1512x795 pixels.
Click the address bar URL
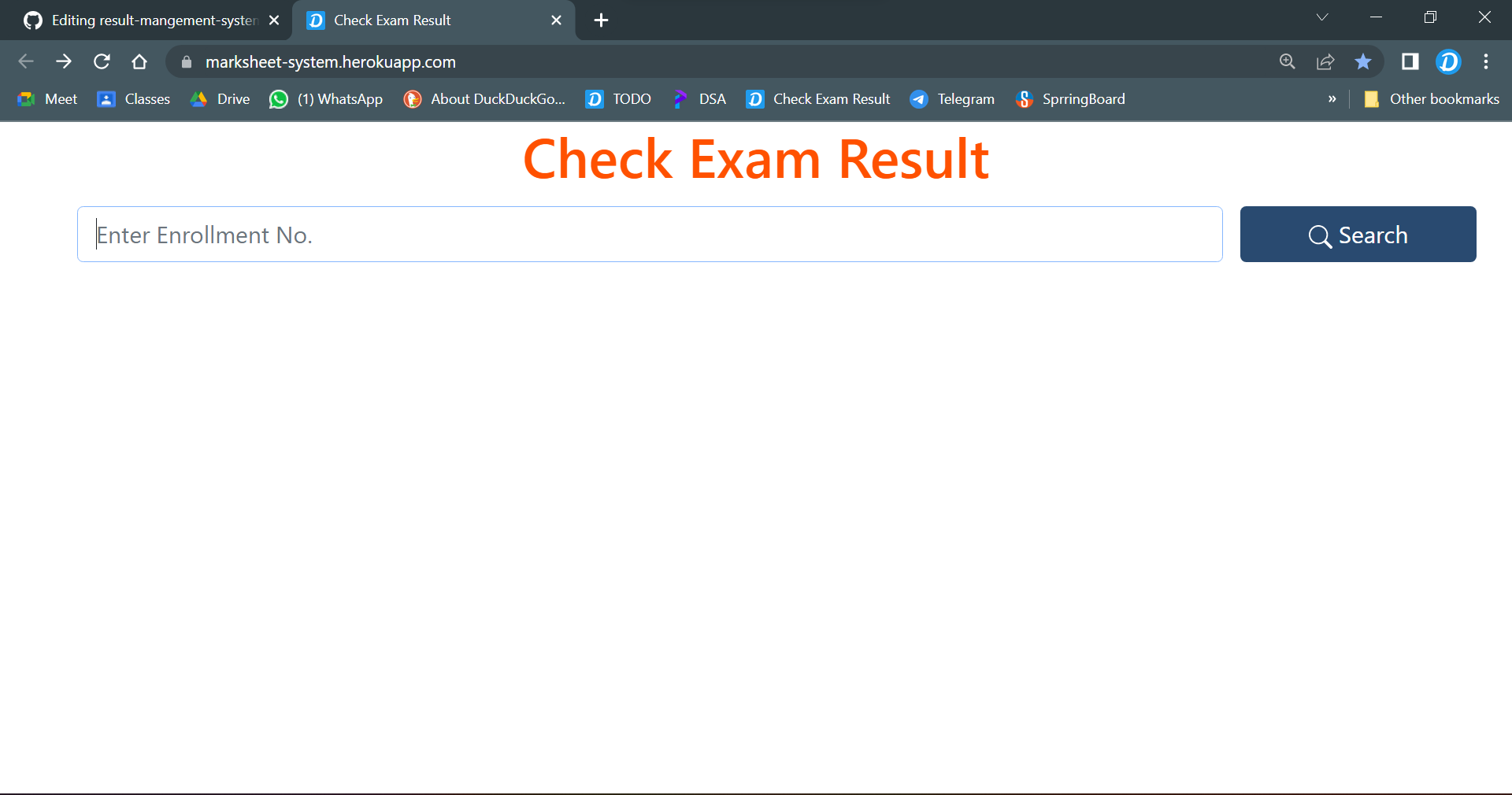click(331, 62)
